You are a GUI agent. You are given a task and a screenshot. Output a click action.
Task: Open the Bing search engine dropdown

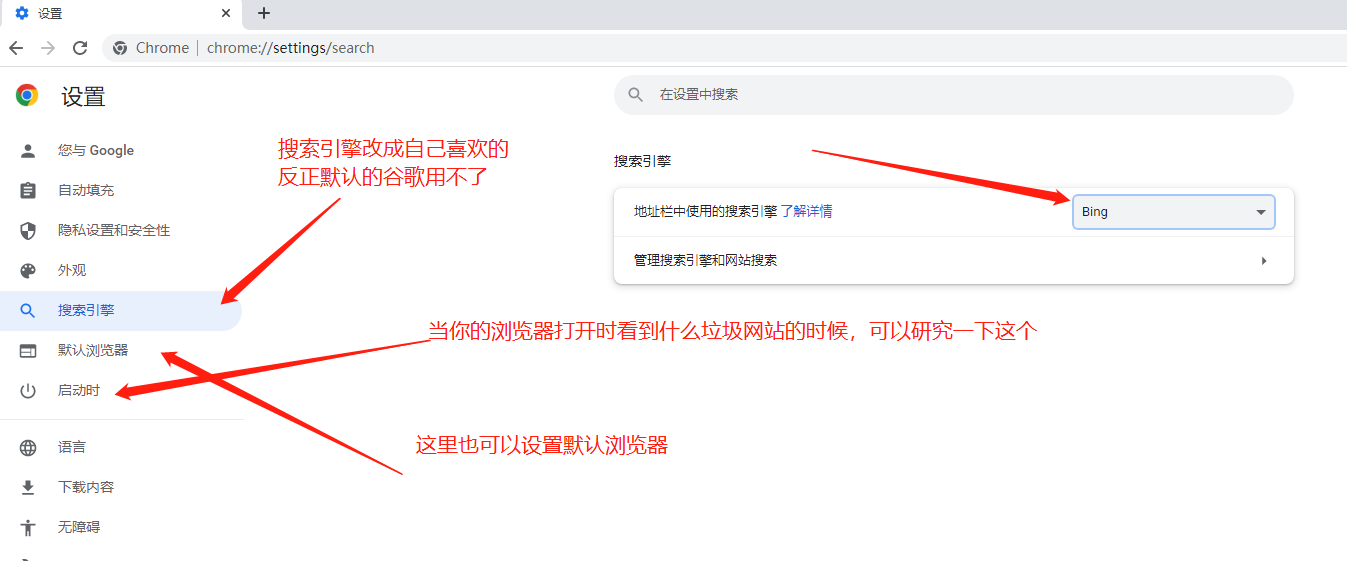[x=1173, y=212]
